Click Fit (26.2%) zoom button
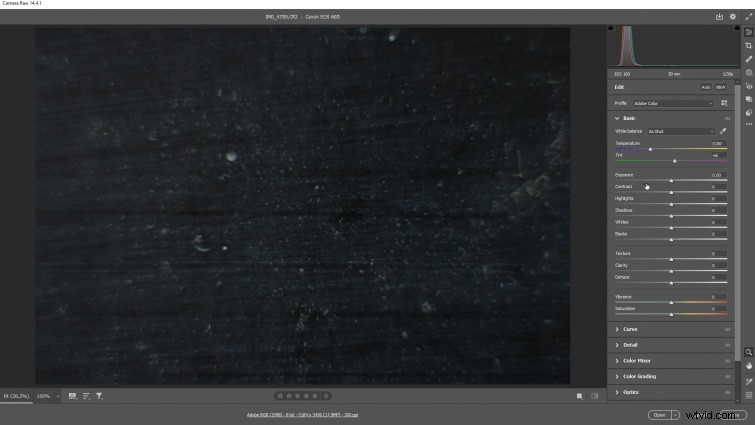Viewport: 755px width, 425px height. pyautogui.click(x=16, y=396)
